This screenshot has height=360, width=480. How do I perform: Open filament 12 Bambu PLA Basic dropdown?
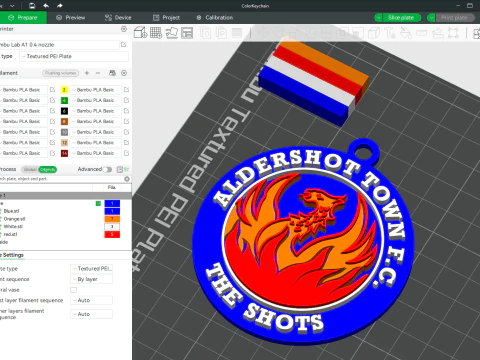pyautogui.click(x=96, y=143)
